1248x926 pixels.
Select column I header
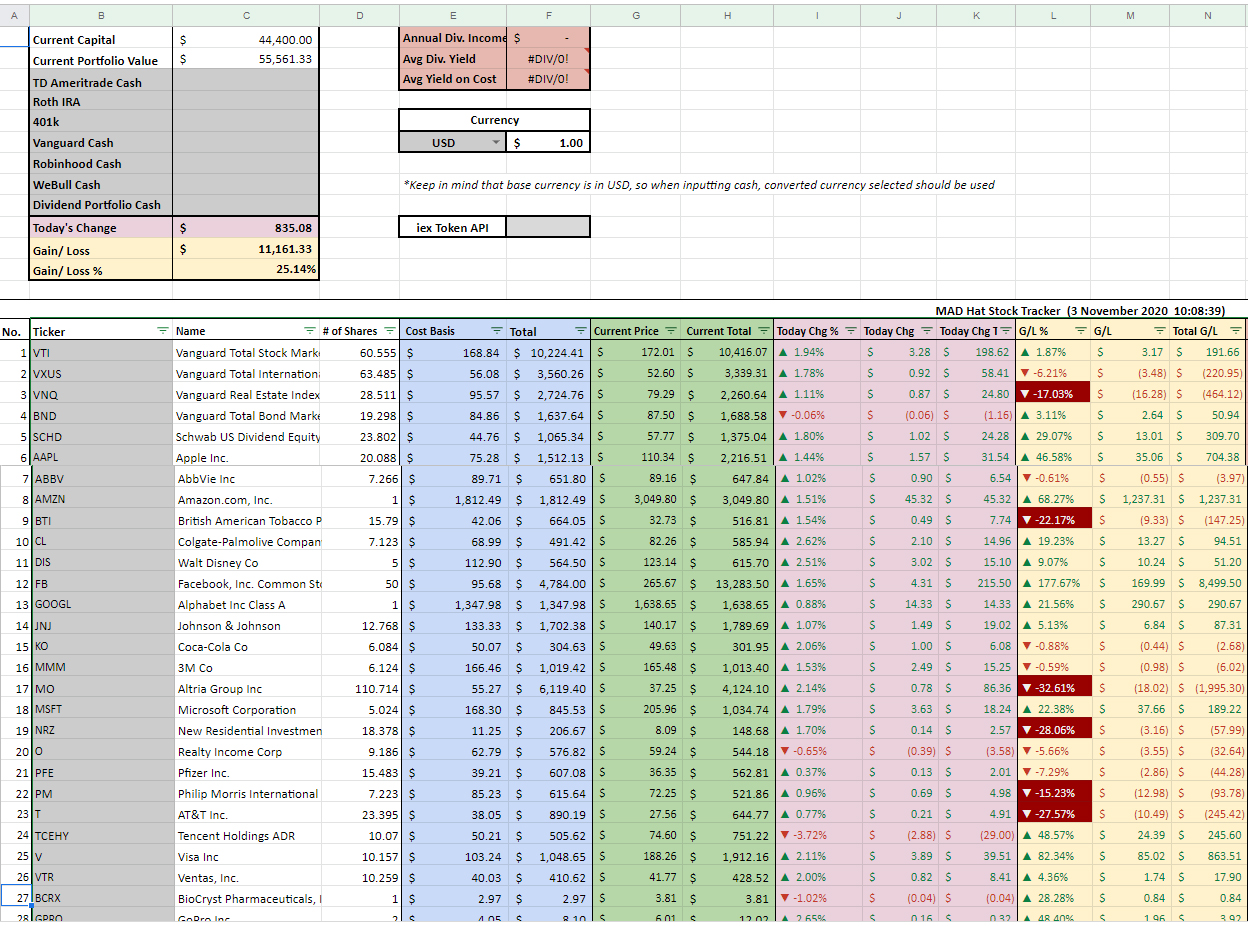tap(817, 14)
